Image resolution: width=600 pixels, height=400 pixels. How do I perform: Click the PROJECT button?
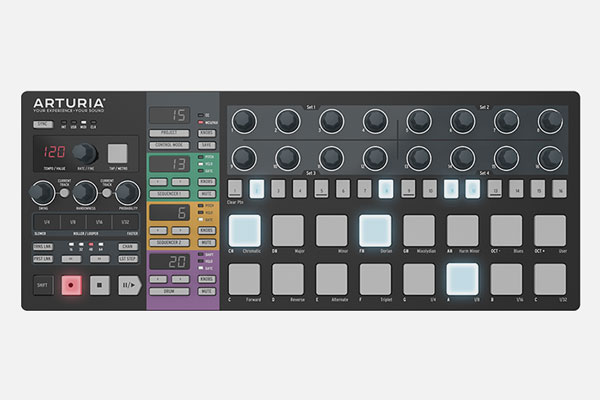point(169,133)
